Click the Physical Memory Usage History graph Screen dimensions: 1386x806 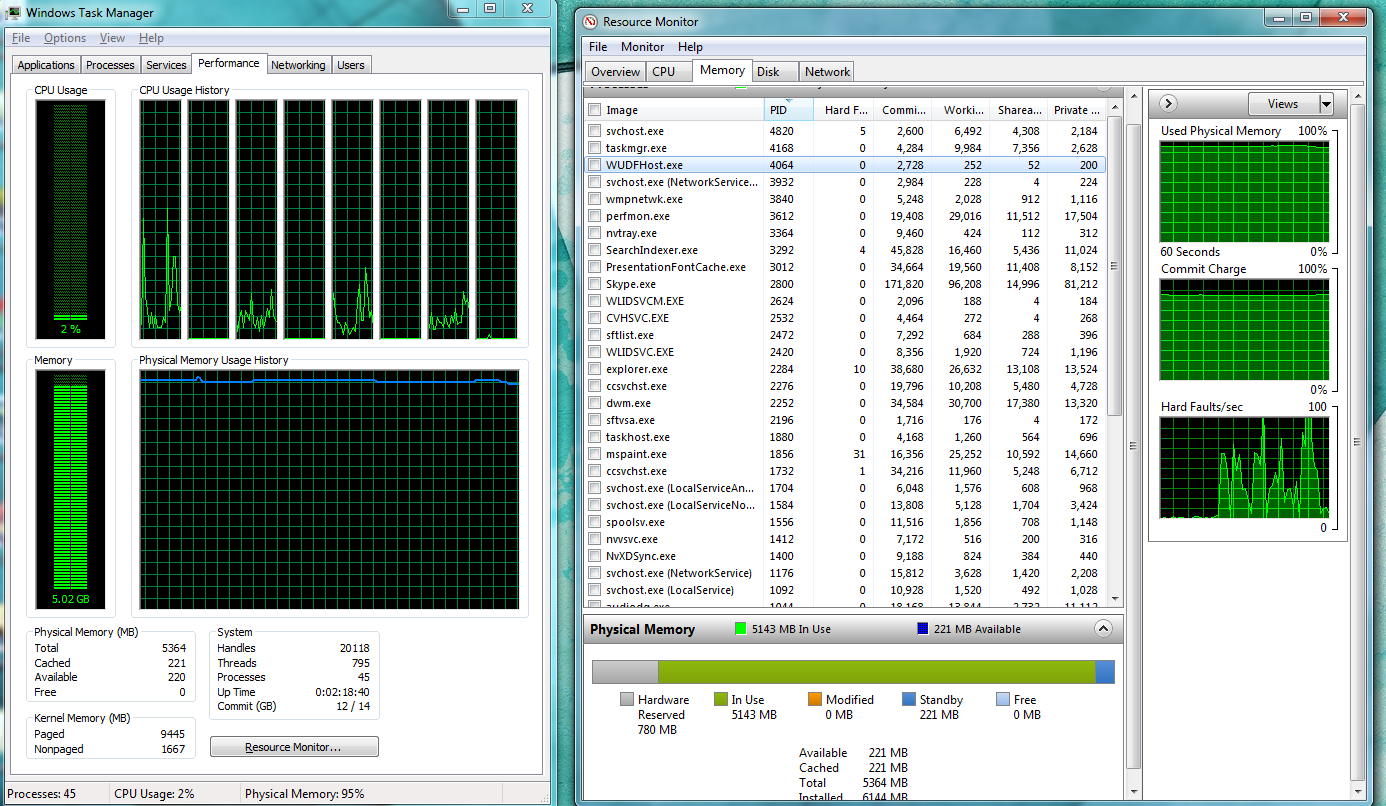(x=329, y=488)
